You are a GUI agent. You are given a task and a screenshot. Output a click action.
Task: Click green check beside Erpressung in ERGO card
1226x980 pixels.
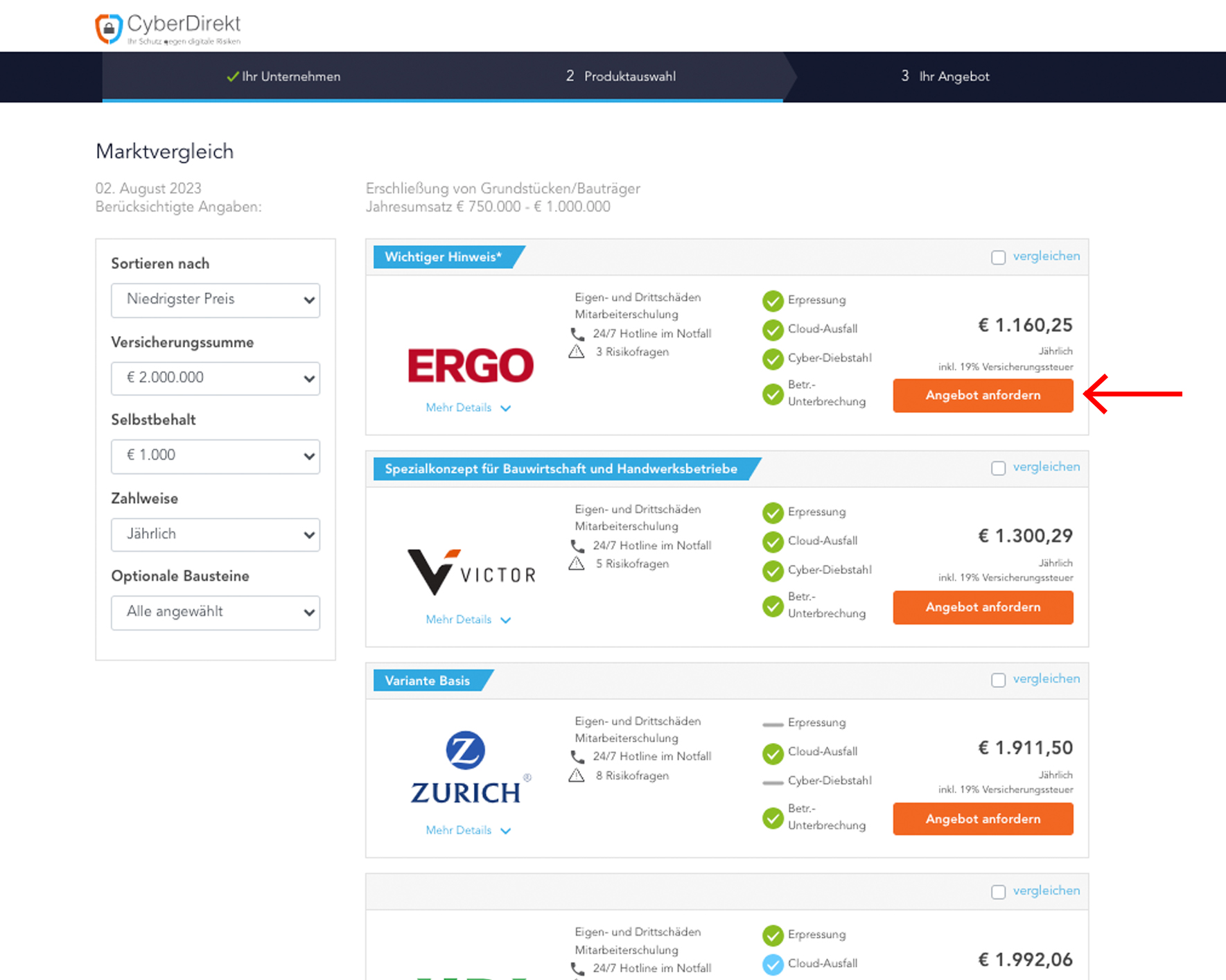click(773, 301)
